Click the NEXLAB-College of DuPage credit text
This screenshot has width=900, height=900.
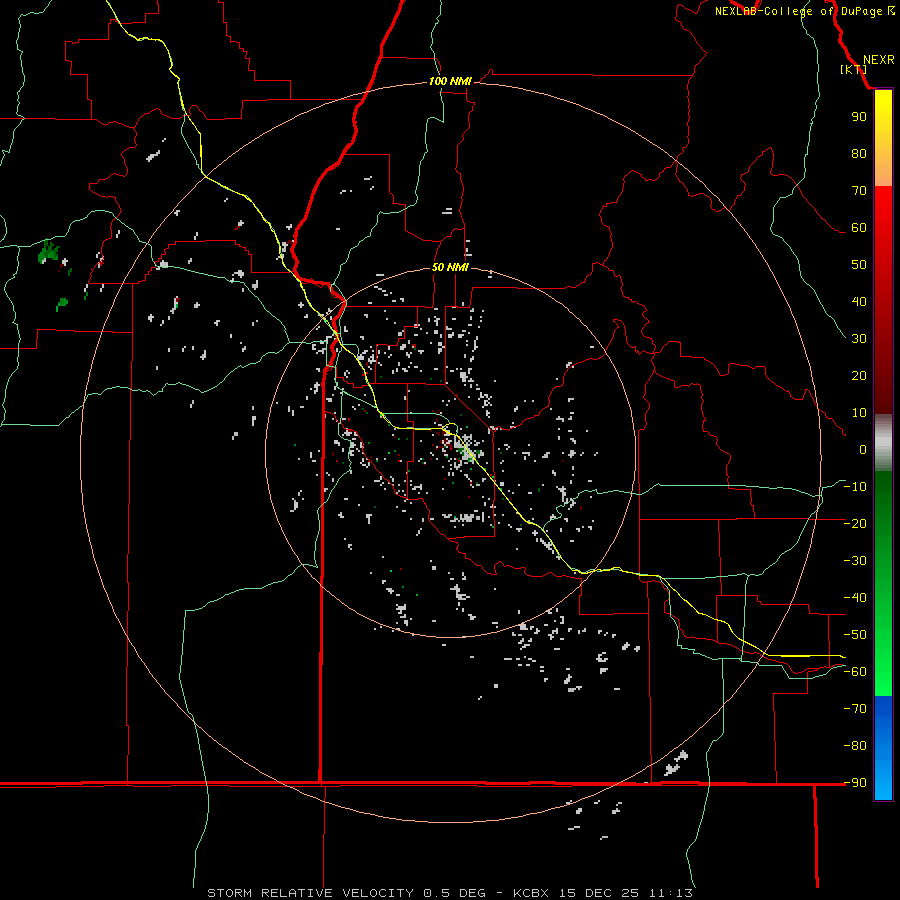point(798,11)
